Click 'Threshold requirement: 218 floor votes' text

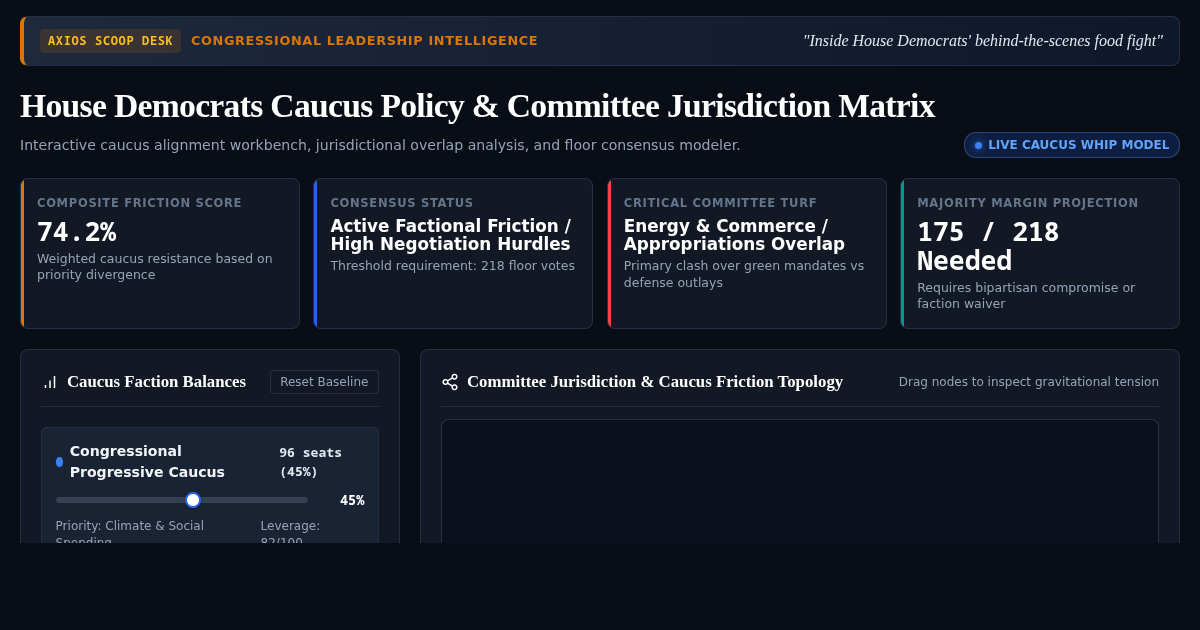pyautogui.click(x=452, y=266)
